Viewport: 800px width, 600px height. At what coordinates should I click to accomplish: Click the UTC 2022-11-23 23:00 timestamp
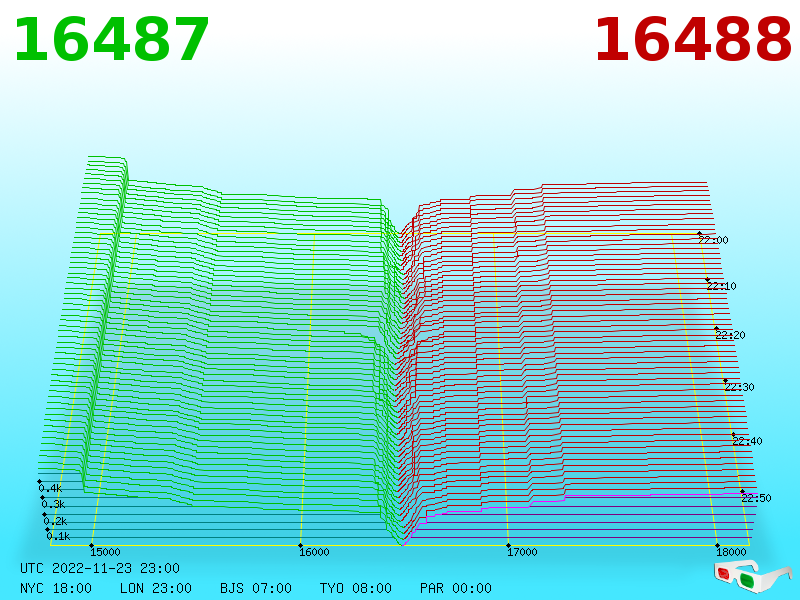(100, 568)
